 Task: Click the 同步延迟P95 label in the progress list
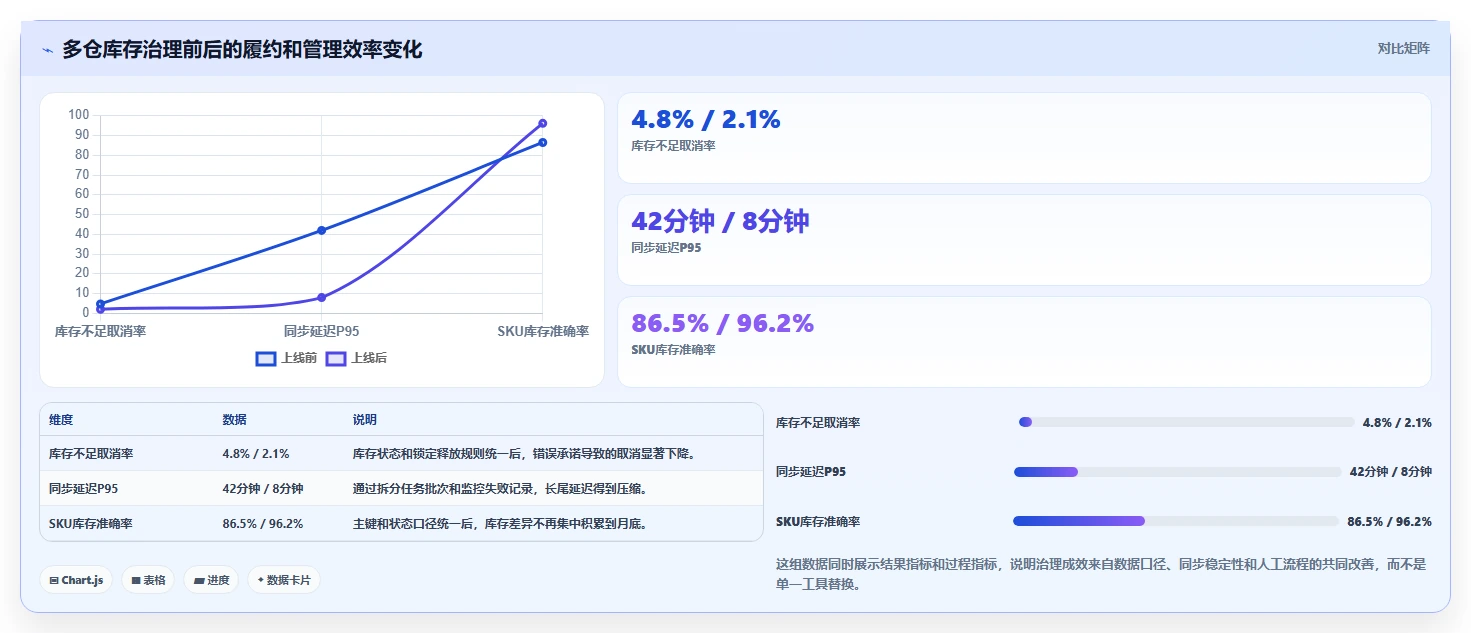coord(811,472)
